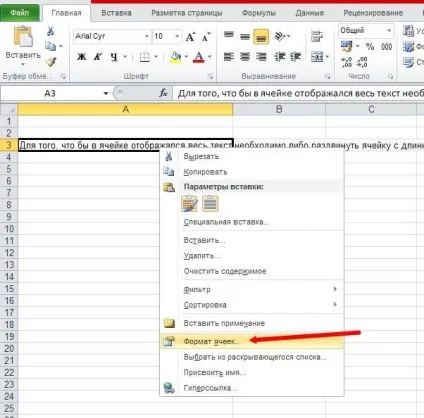The width and height of the screenshot is (424, 418).
Task: Click the Top Align icon
Action: point(229,35)
